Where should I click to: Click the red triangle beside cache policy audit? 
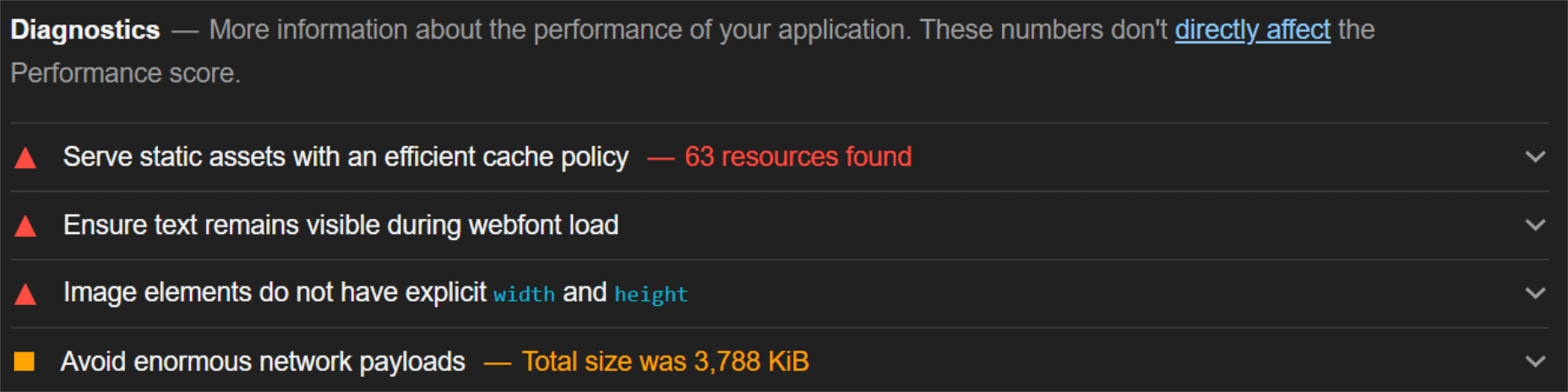25,158
